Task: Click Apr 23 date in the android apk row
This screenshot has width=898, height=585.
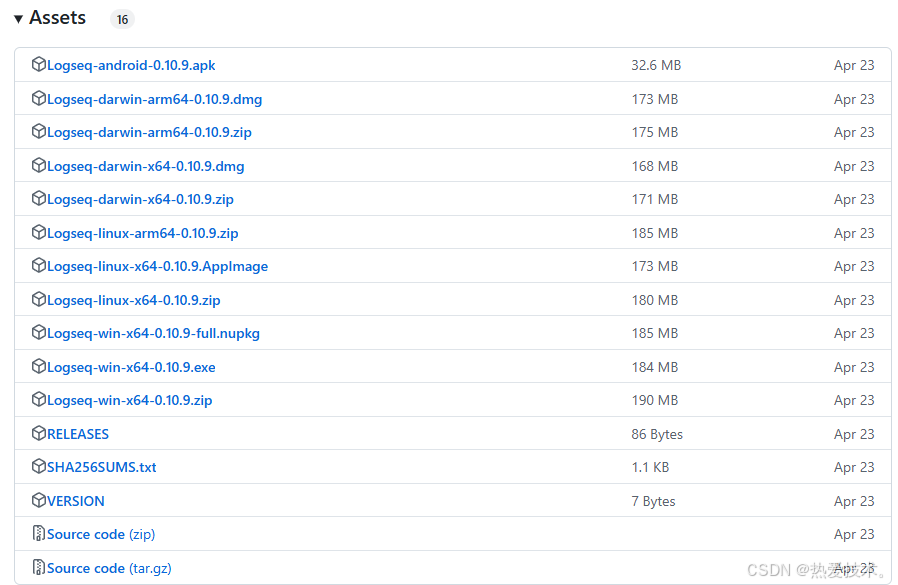Action: (854, 65)
